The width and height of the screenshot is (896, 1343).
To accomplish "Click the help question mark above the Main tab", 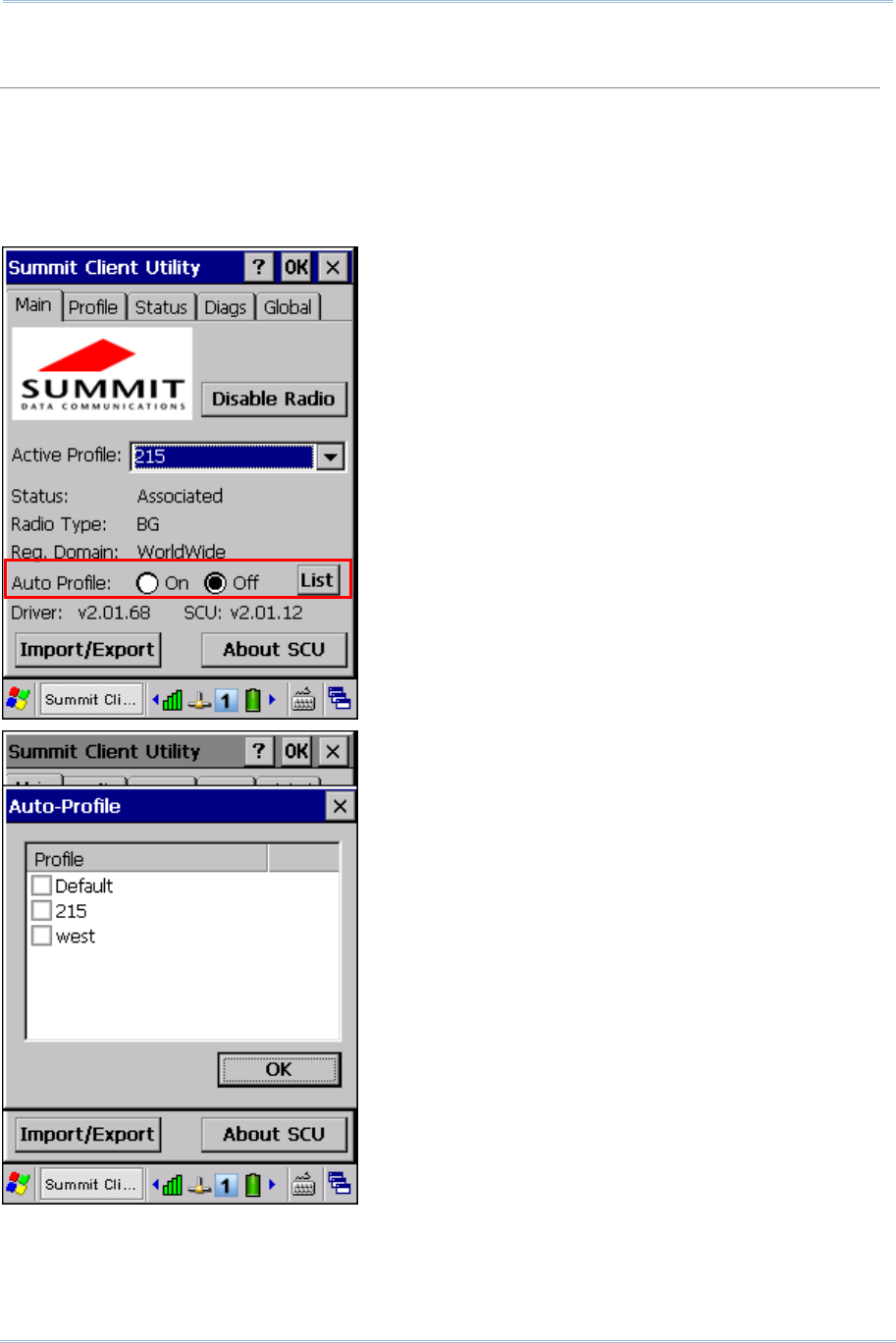I will 259,268.
